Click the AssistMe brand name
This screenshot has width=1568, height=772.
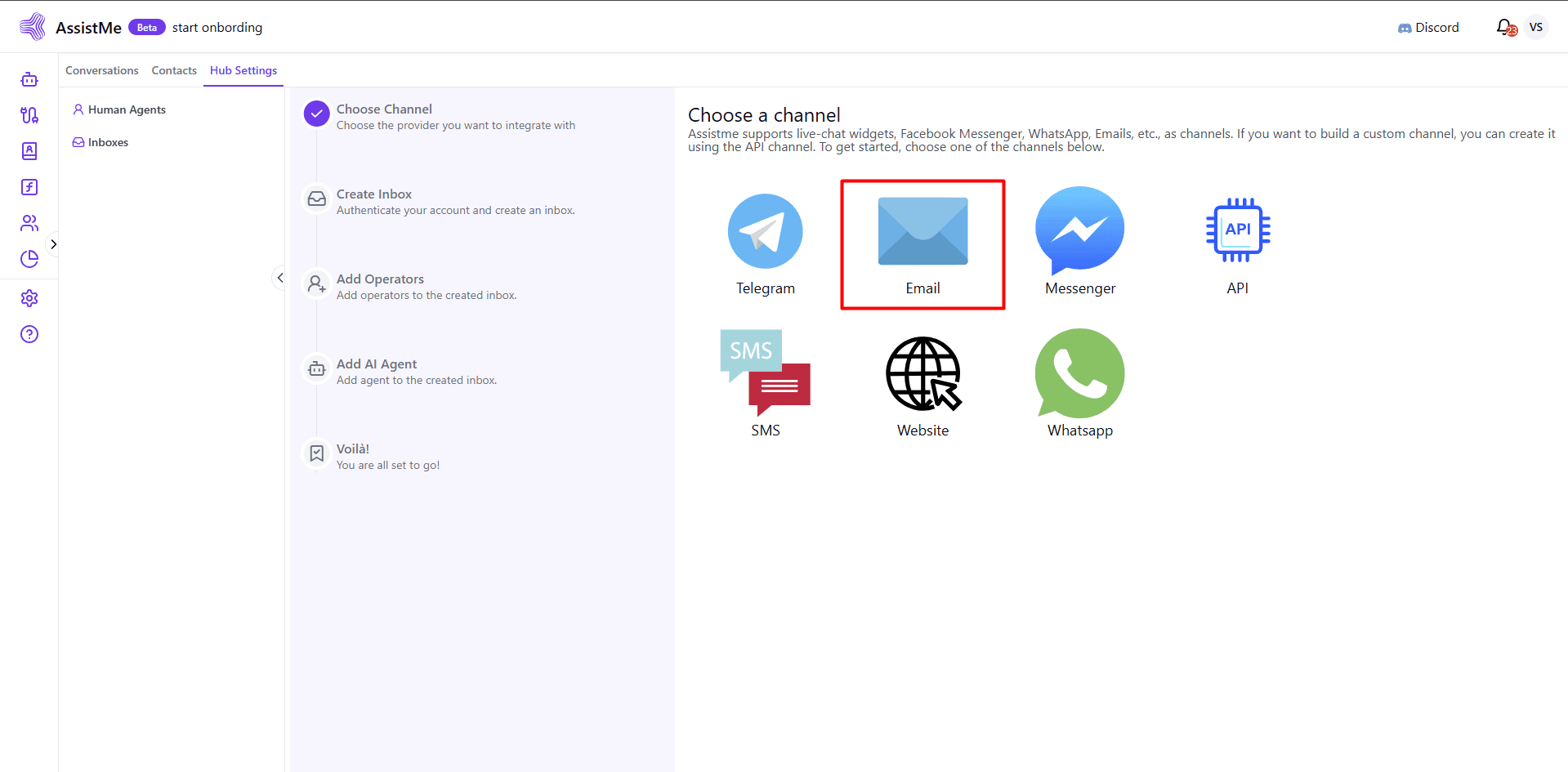88,28
